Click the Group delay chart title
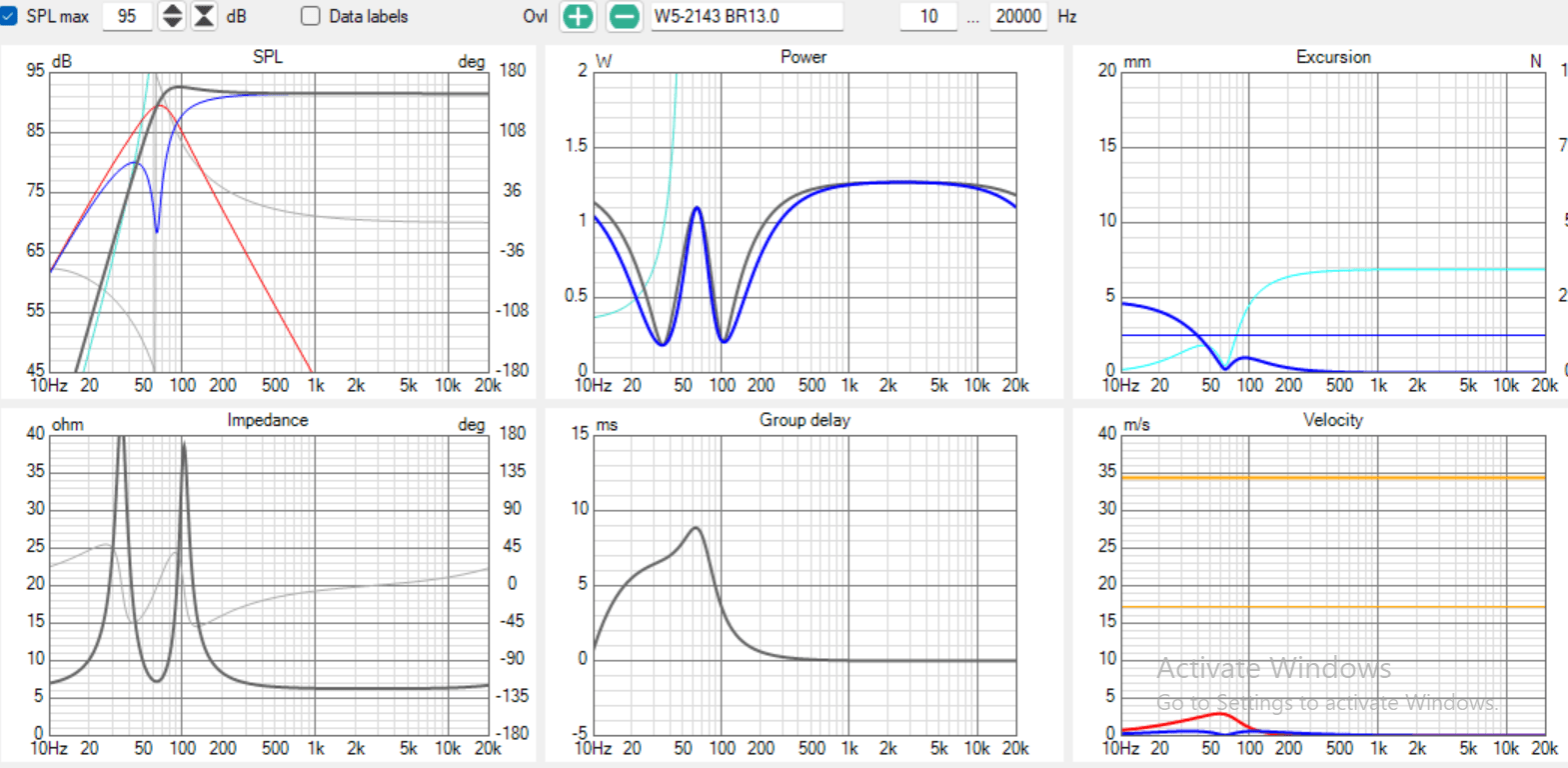 tap(804, 420)
